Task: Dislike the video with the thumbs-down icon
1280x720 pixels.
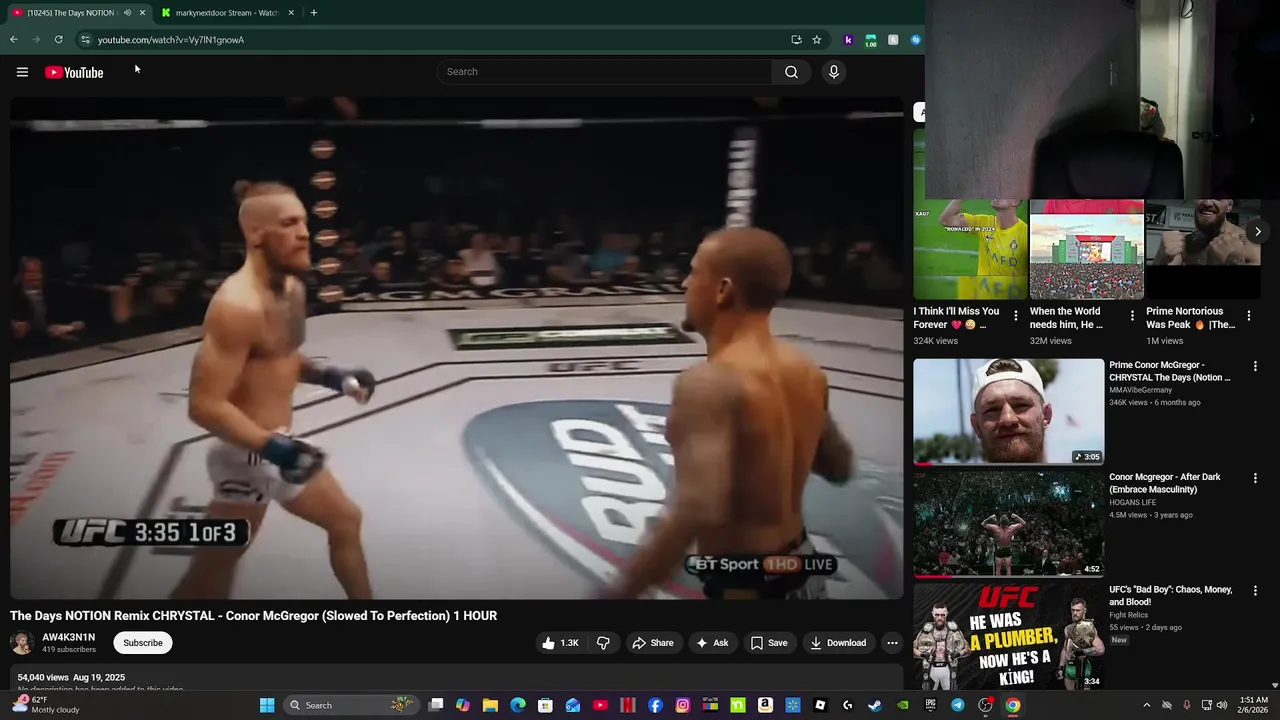Action: 603,643
